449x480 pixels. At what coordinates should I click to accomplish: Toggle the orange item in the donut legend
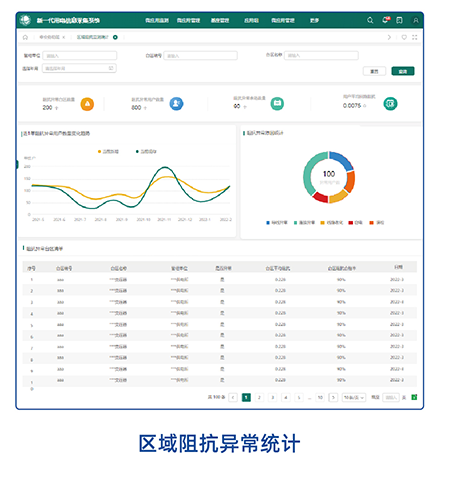[377, 223]
